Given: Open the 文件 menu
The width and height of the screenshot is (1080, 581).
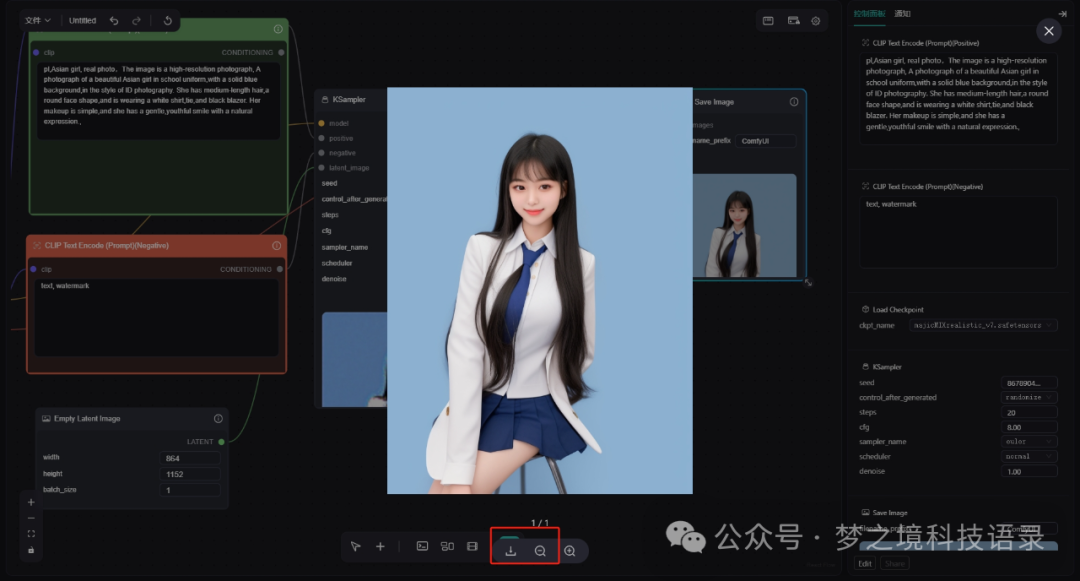Looking at the screenshot, I should tap(35, 20).
